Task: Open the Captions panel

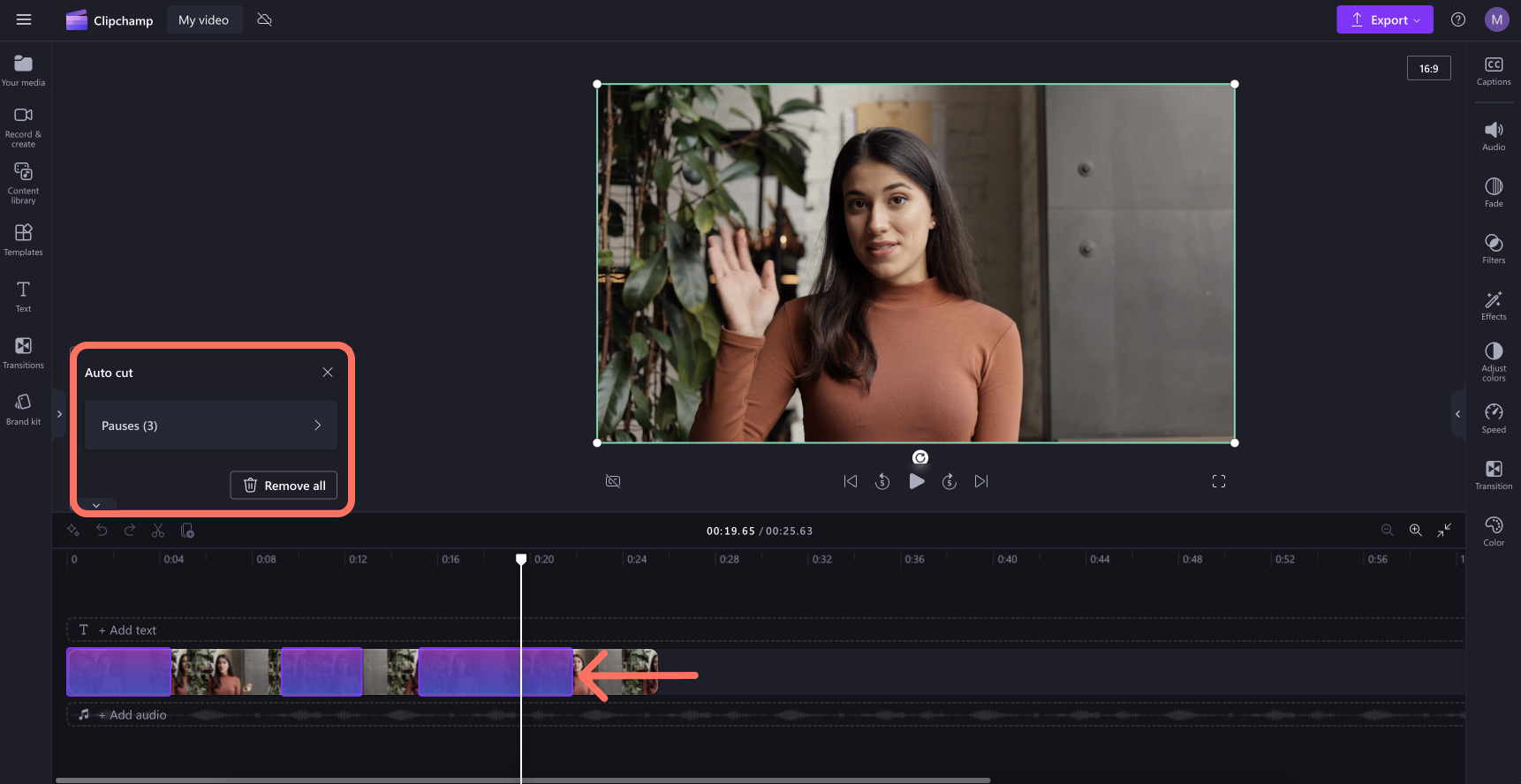Action: (1494, 71)
